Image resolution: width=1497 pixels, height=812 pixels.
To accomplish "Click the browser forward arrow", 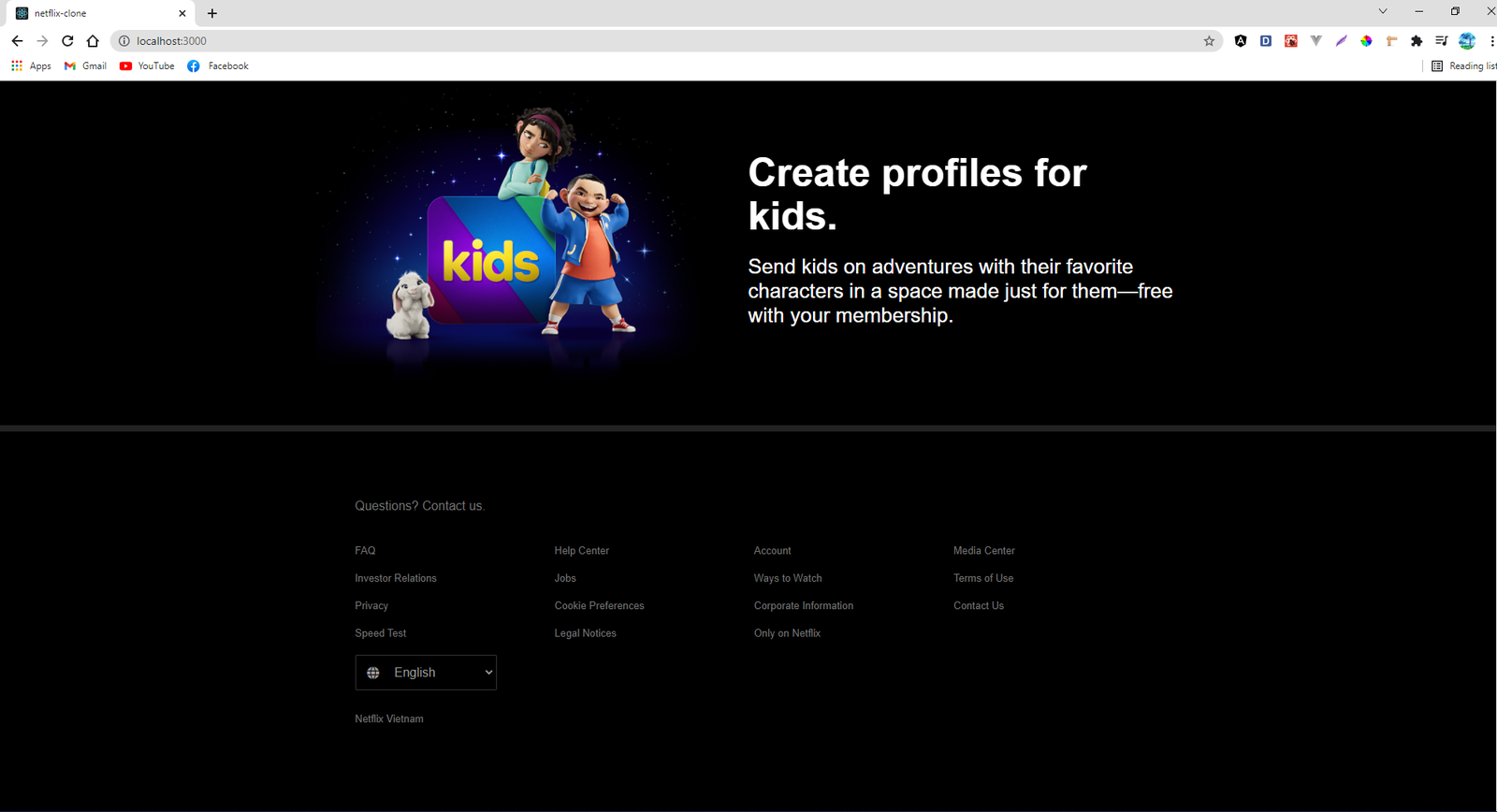I will point(42,41).
